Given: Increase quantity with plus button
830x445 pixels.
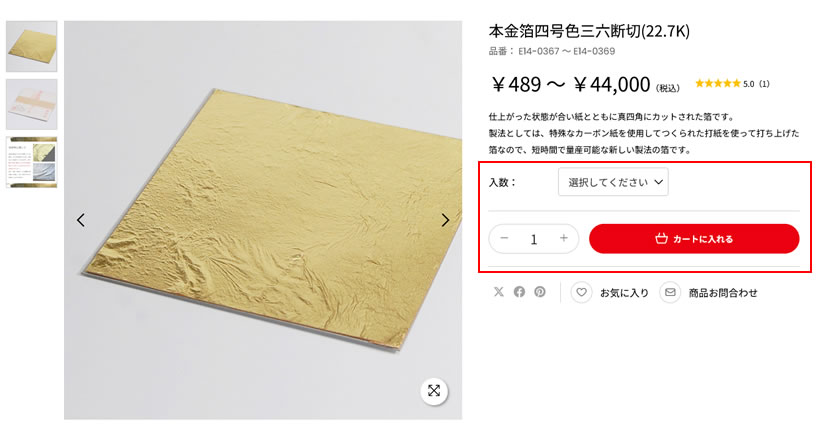Looking at the screenshot, I should [x=564, y=239].
